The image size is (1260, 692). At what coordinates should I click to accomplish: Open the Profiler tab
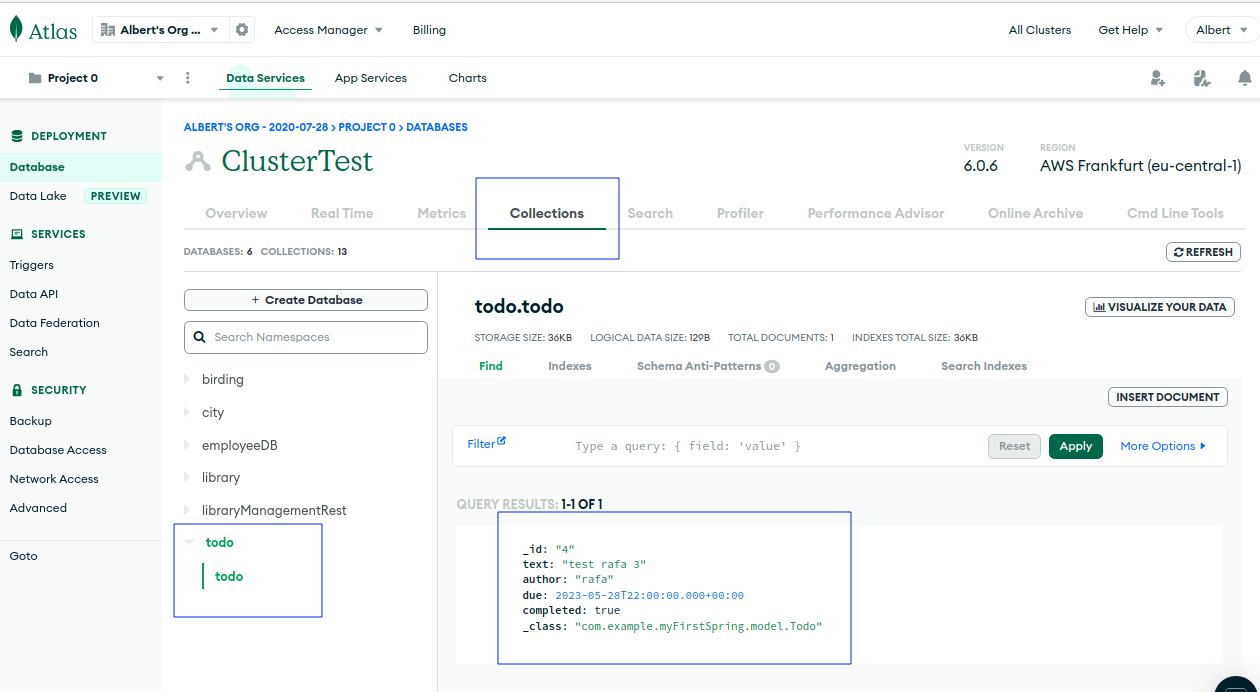point(740,213)
